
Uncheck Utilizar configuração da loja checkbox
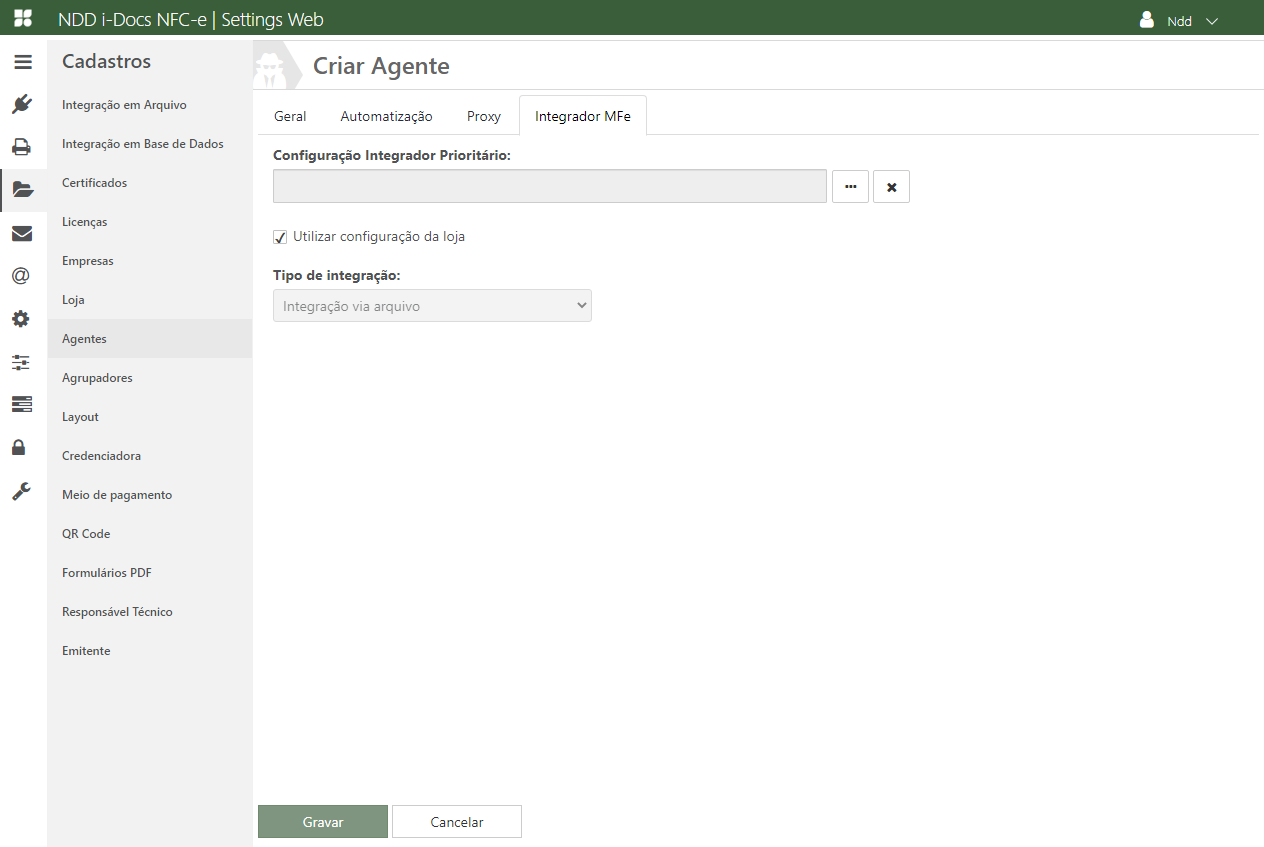(280, 237)
